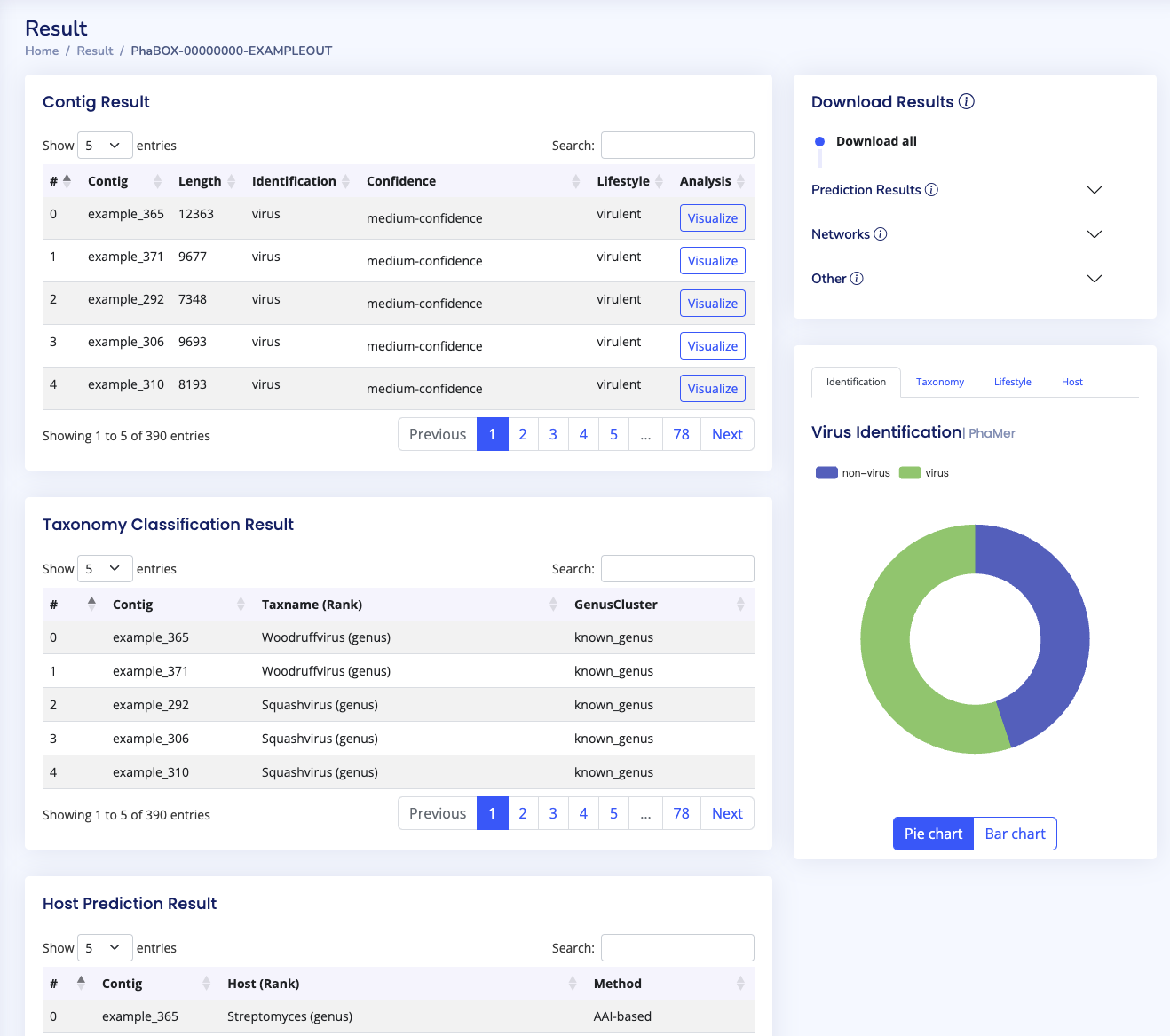This screenshot has width=1170, height=1036.
Task: Sort Host Prediction table by # arrows
Action: 81,983
